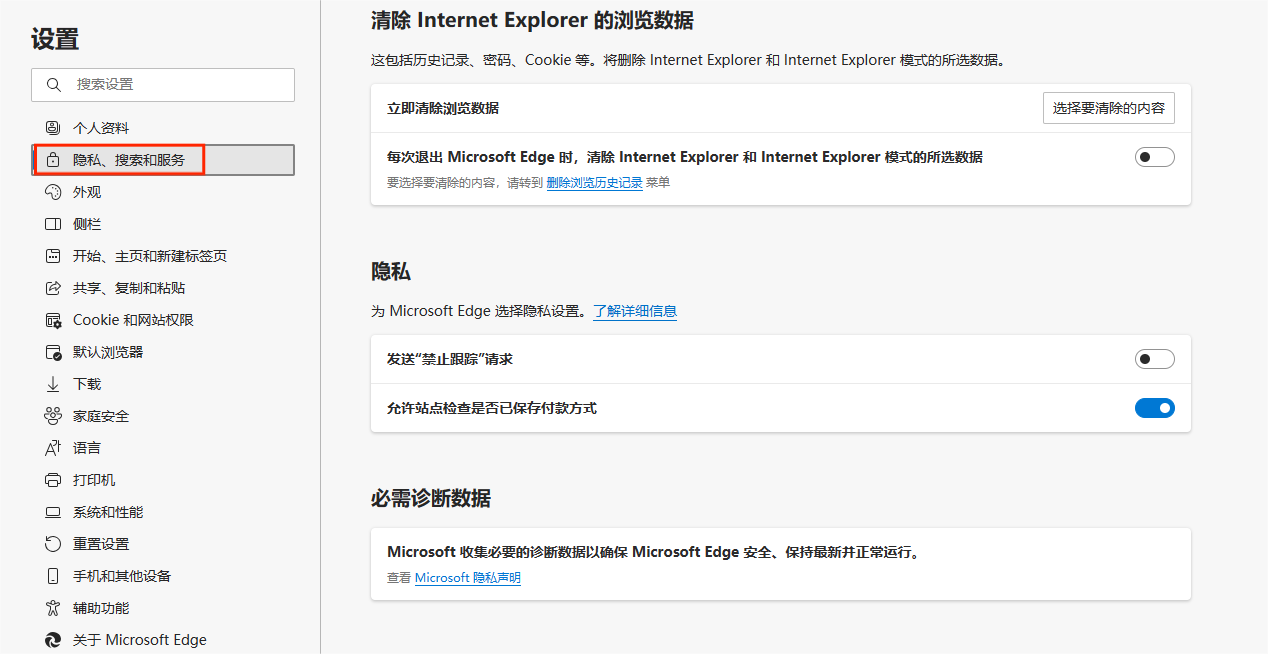Screen dimensions: 1268x654
Task: Open the 重置设置 reset icon
Action: [x=54, y=543]
